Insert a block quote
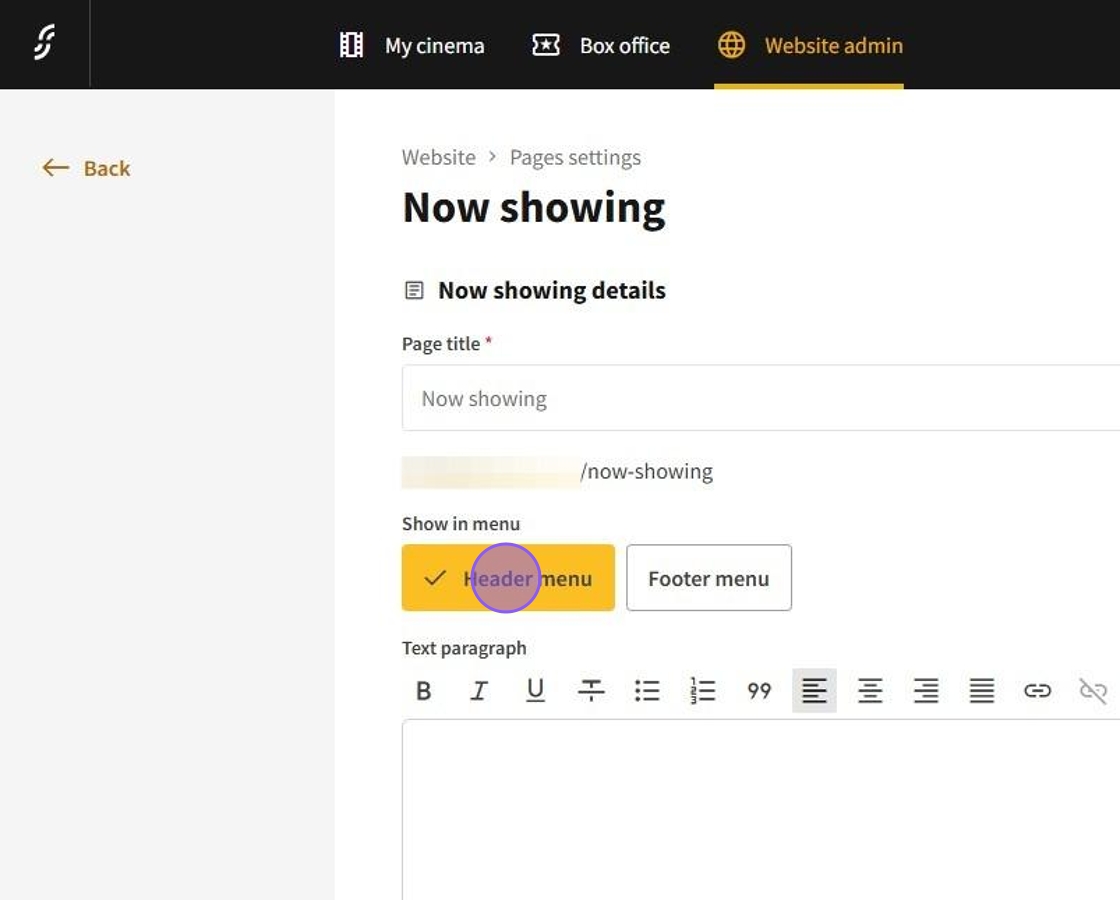Viewport: 1120px width, 900px height. click(x=759, y=691)
